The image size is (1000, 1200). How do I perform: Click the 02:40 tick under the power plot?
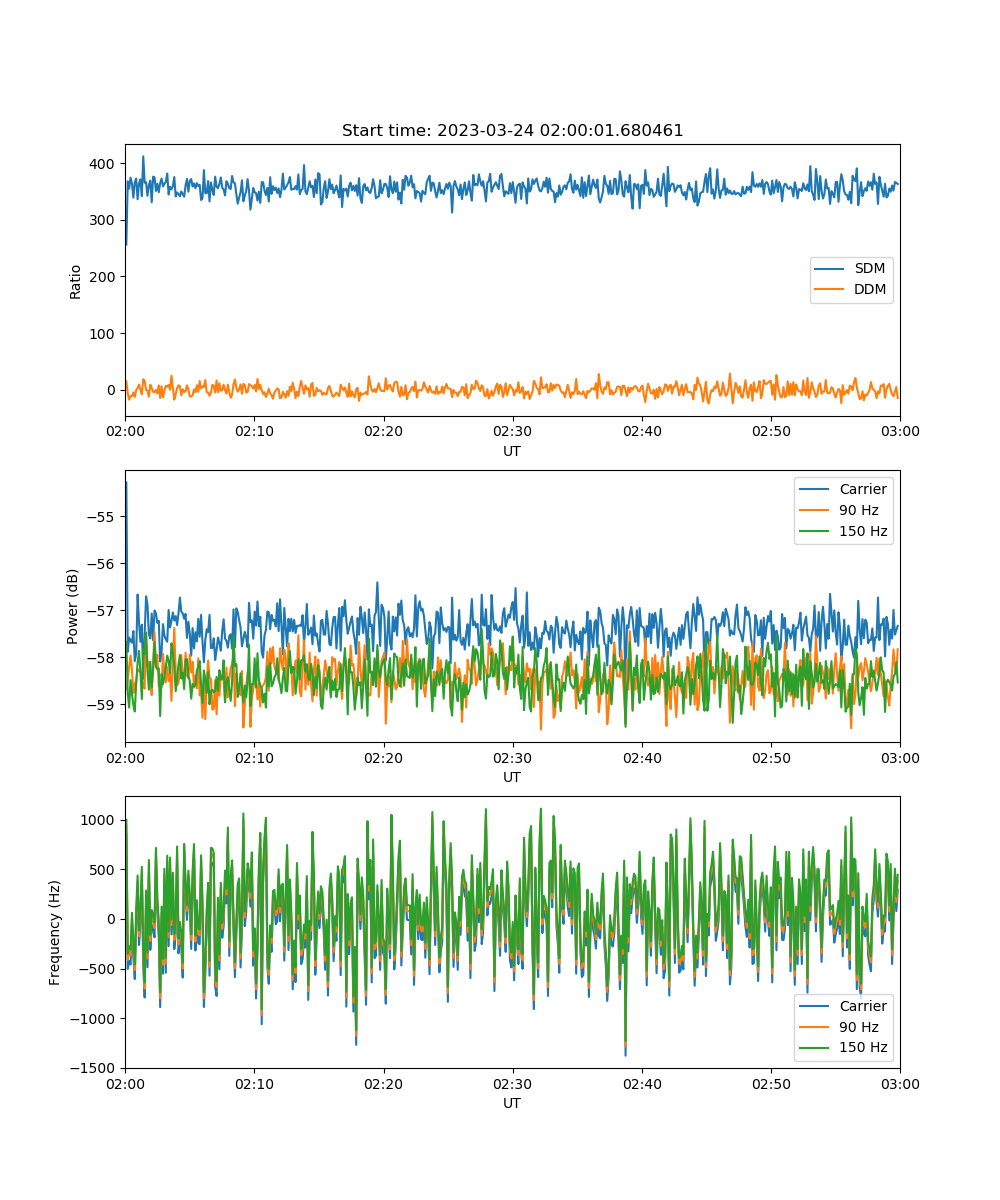coord(642,757)
